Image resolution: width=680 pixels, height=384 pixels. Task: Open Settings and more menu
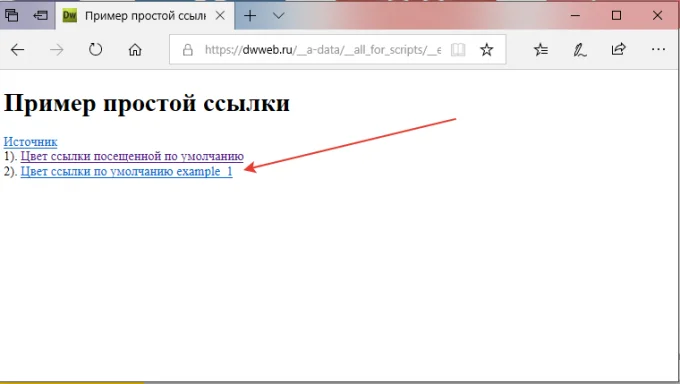658,49
